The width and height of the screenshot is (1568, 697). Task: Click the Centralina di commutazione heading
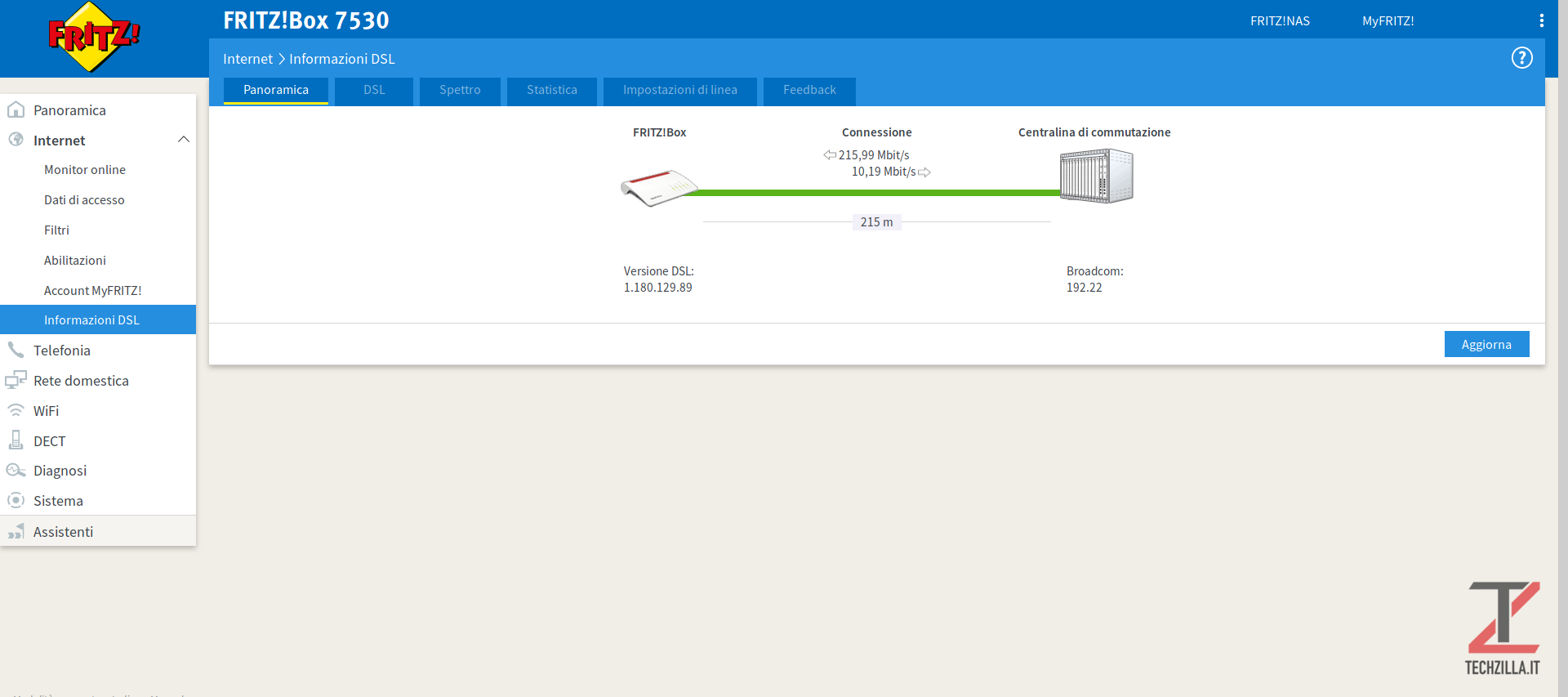pos(1094,132)
